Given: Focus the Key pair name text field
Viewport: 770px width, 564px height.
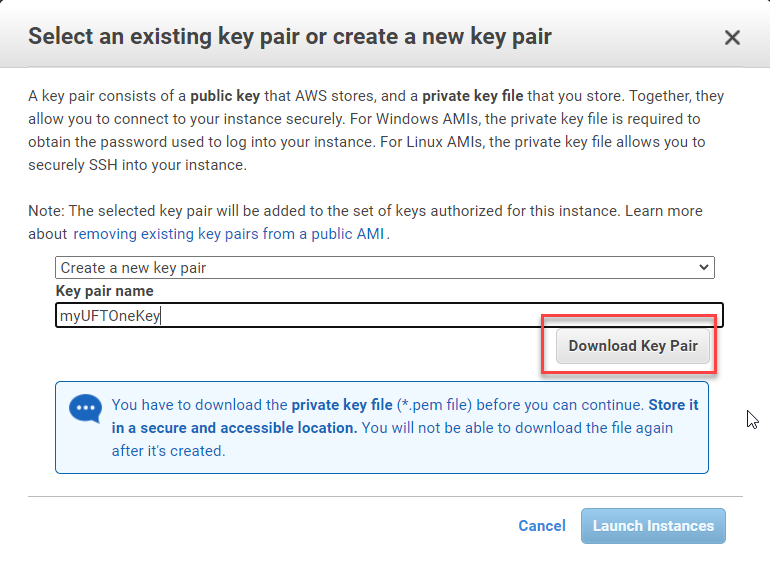Looking at the screenshot, I should pos(389,315).
